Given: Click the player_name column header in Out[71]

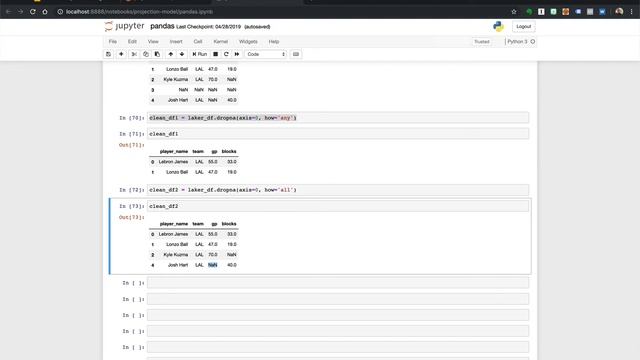Looking at the screenshot, I should coord(174,151).
